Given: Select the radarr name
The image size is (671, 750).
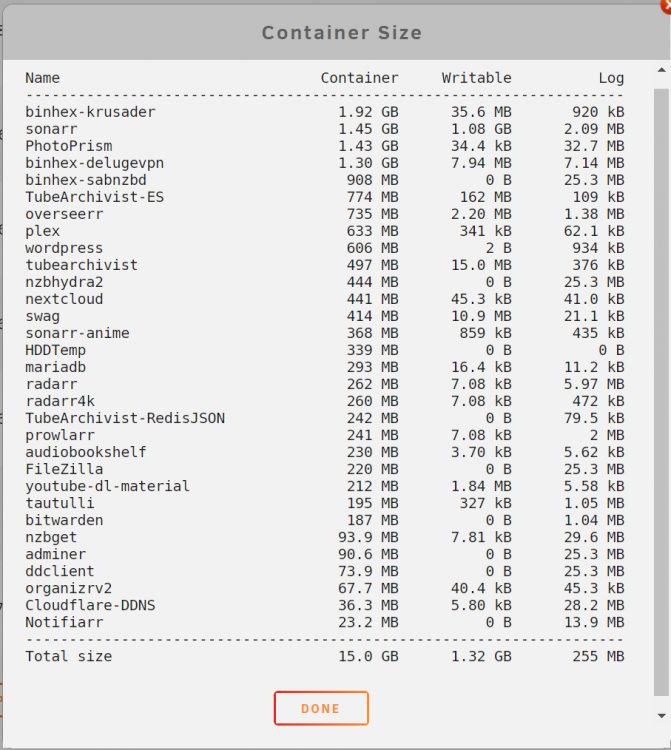Looking at the screenshot, I should (51, 385).
